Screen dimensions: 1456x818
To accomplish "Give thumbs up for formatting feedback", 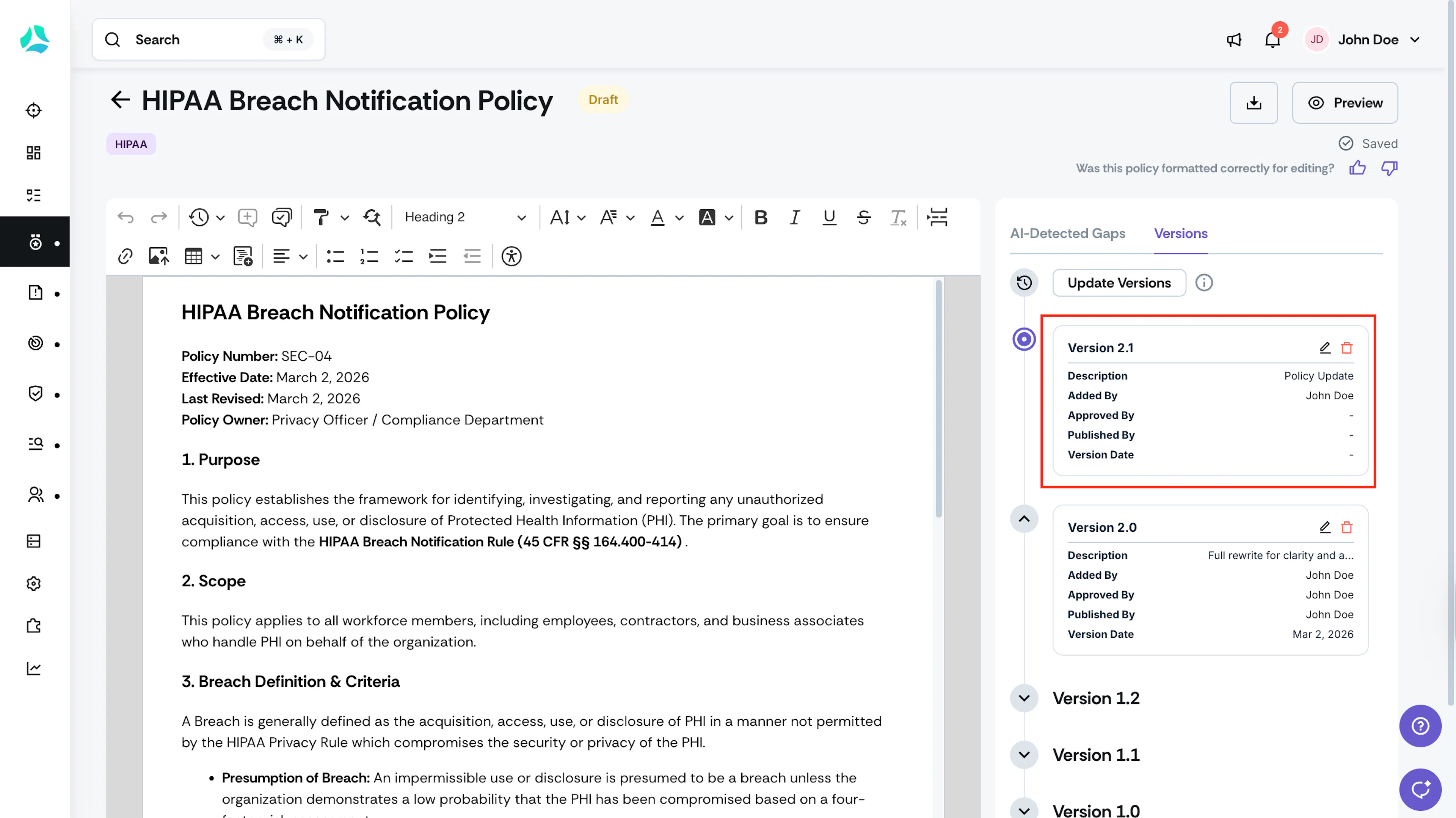I will 1357,168.
